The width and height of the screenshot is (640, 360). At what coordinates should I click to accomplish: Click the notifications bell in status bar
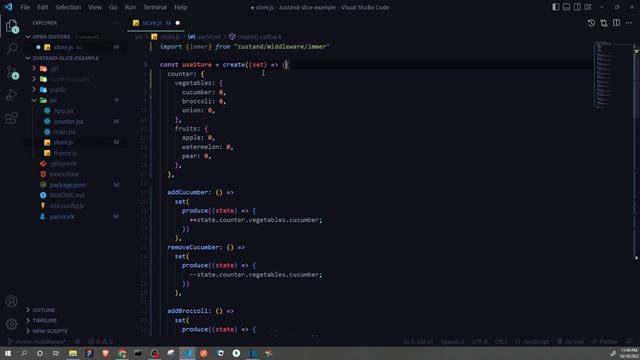pos(629,342)
